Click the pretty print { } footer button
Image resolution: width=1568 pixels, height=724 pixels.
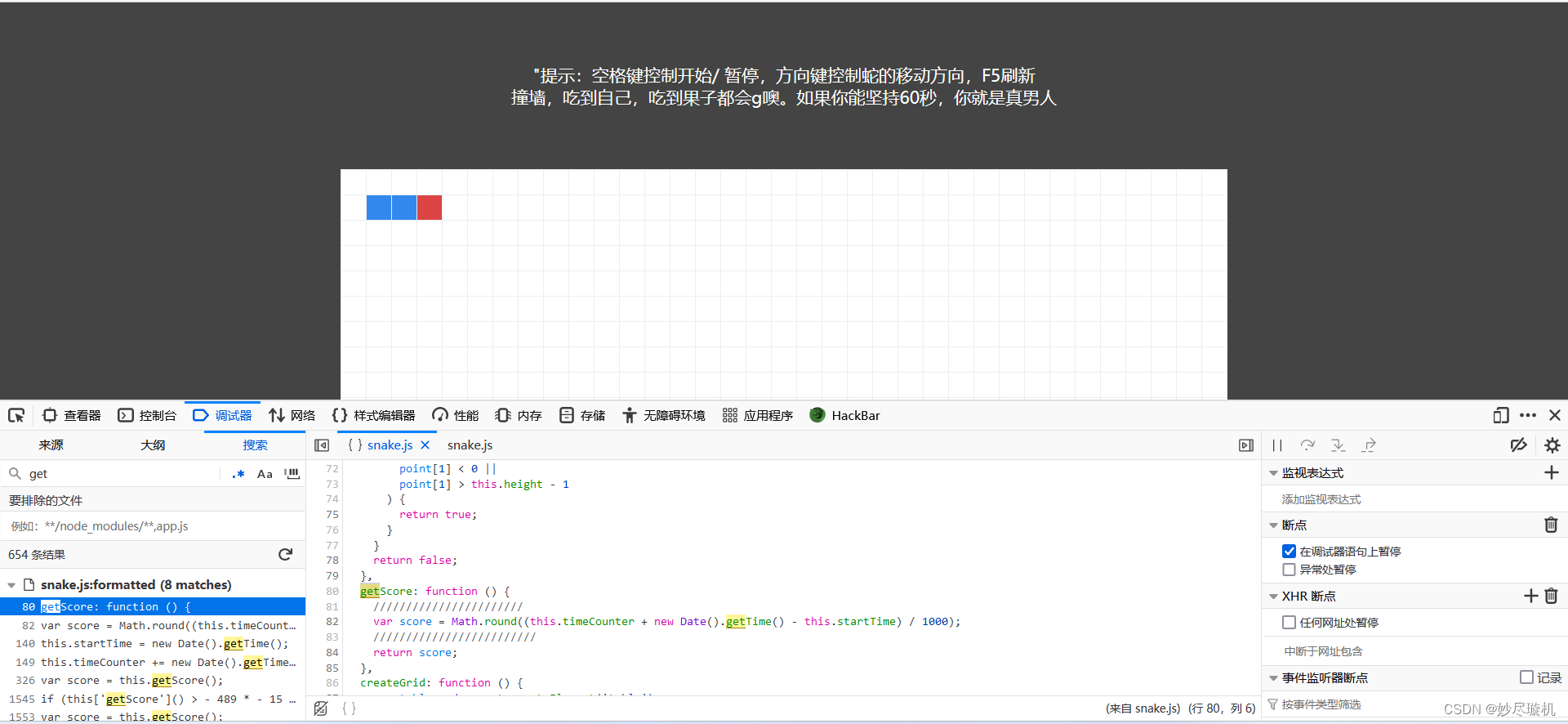pyautogui.click(x=349, y=708)
